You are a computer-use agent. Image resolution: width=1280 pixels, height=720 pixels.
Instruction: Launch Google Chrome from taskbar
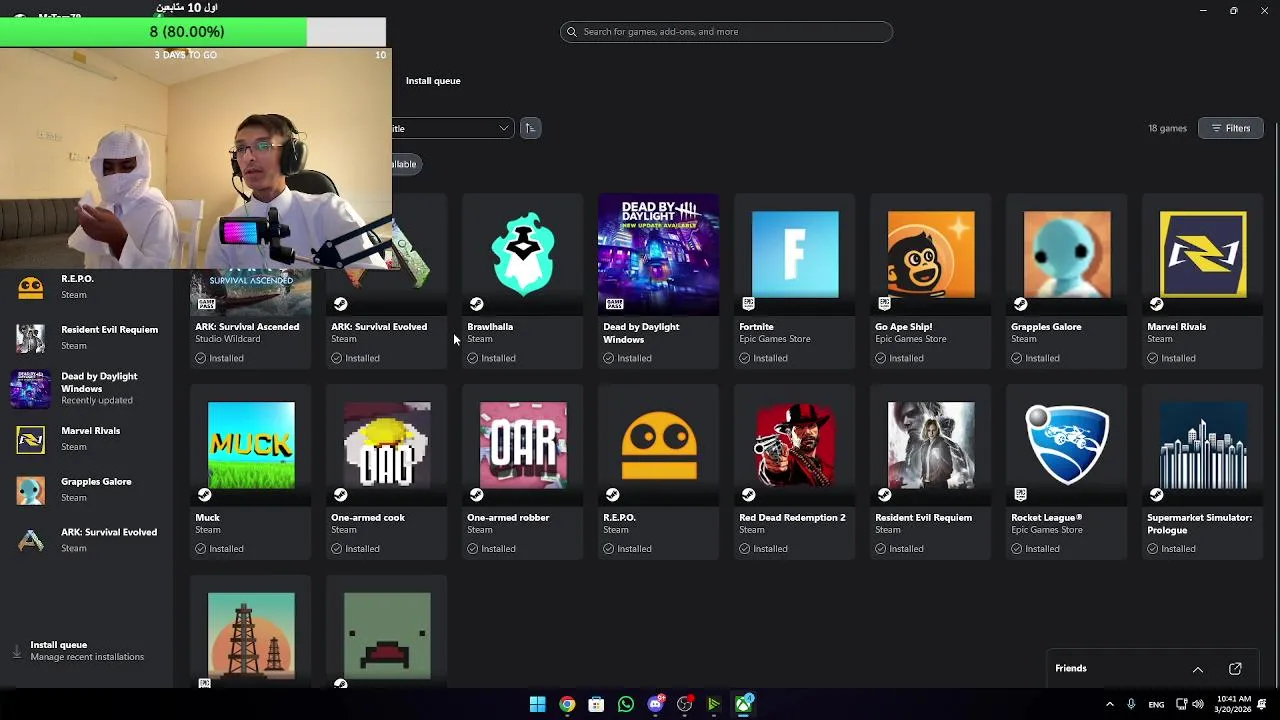567,705
